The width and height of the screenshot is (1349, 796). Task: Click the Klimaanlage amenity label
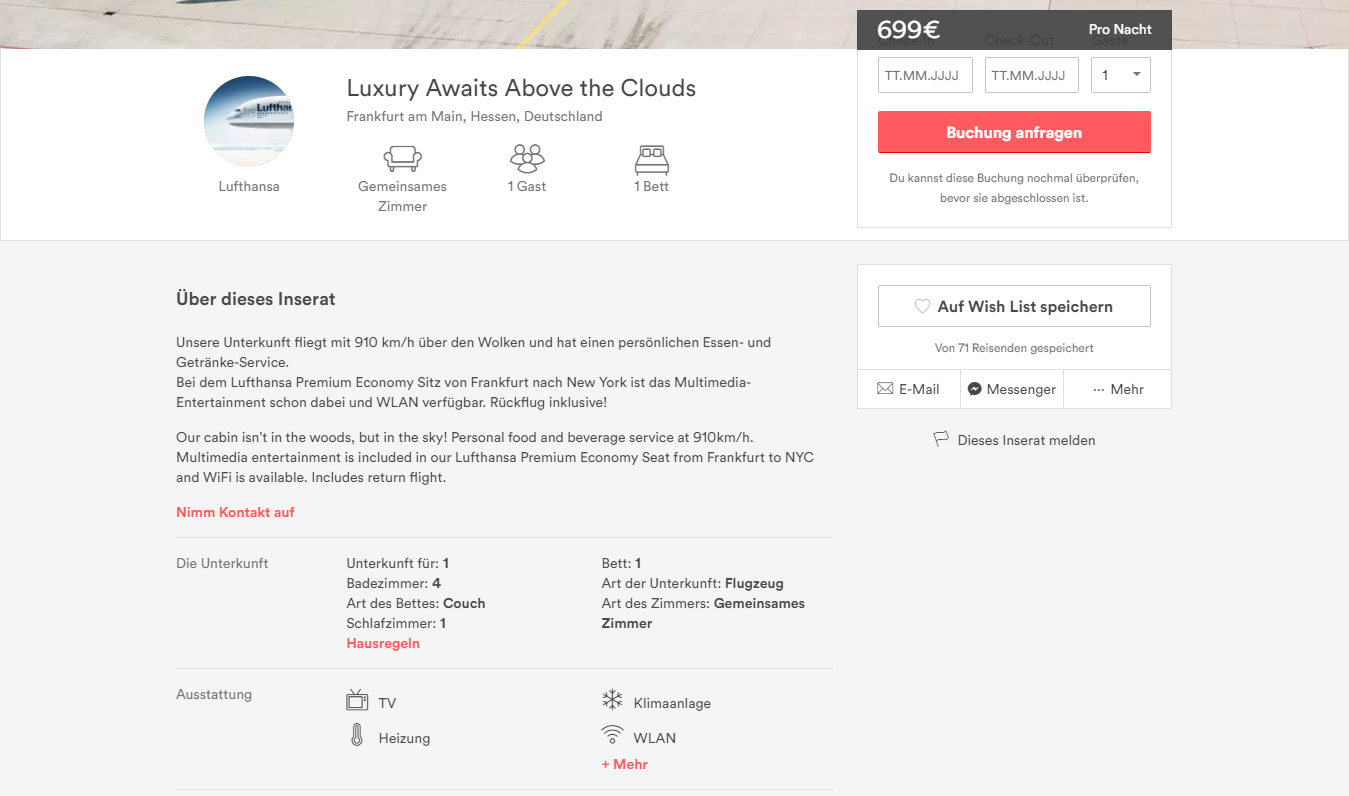coord(672,703)
